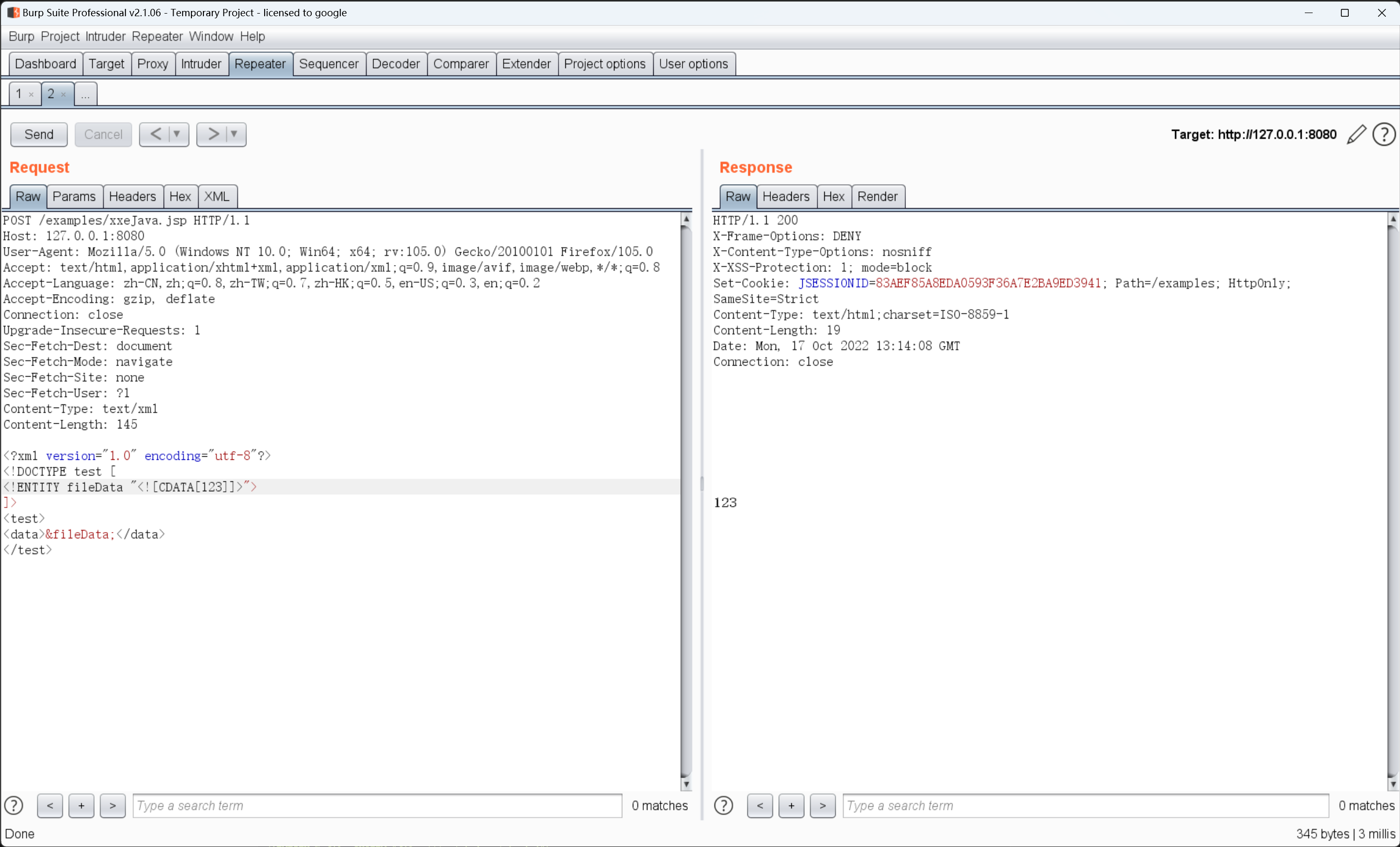Open the Burp menu
The image size is (1400, 847).
(x=21, y=37)
